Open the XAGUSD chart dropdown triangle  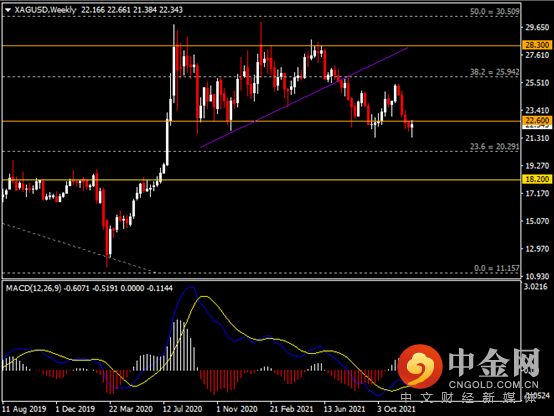8,10
